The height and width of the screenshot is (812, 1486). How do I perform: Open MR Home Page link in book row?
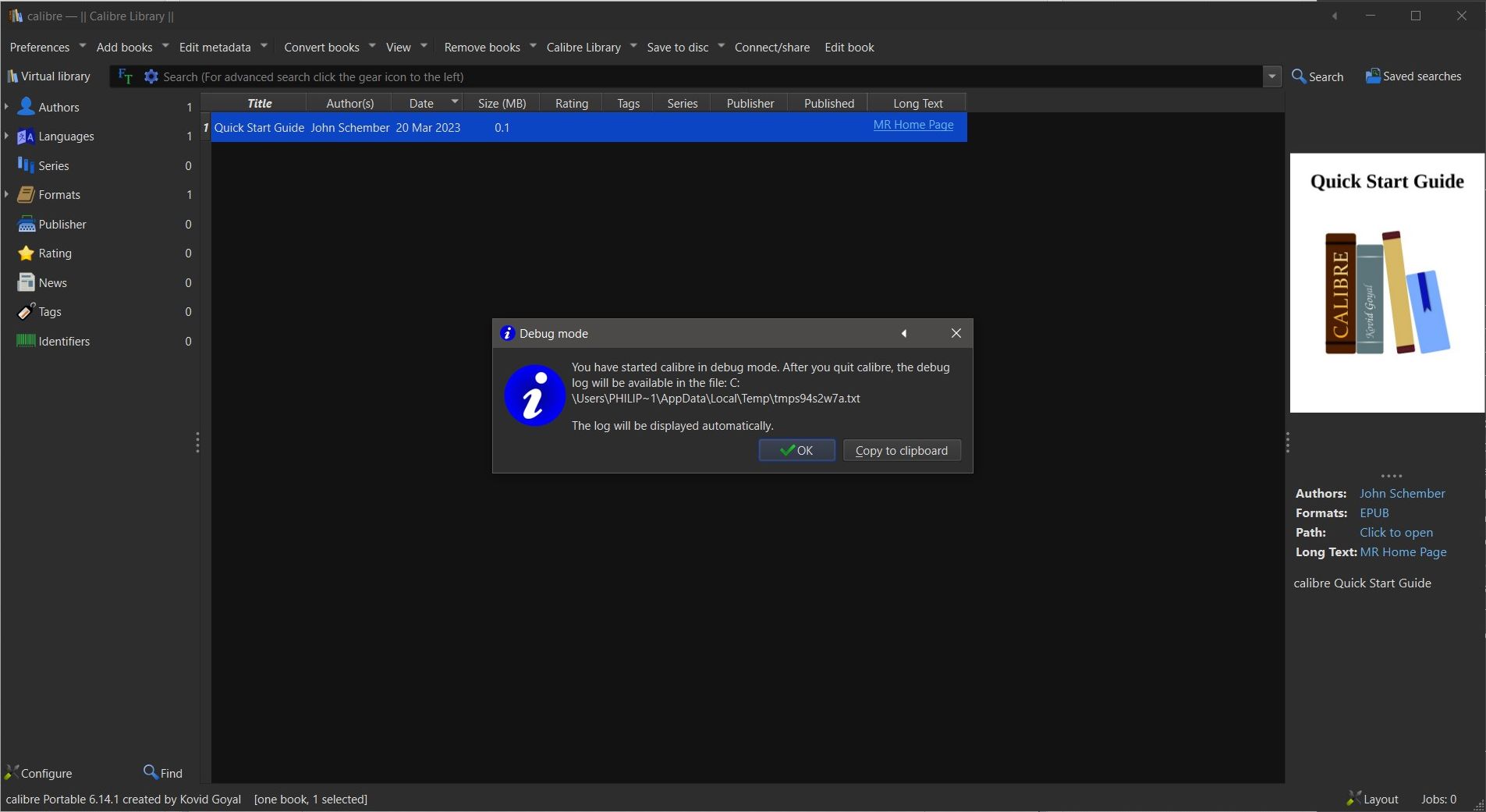(x=913, y=125)
